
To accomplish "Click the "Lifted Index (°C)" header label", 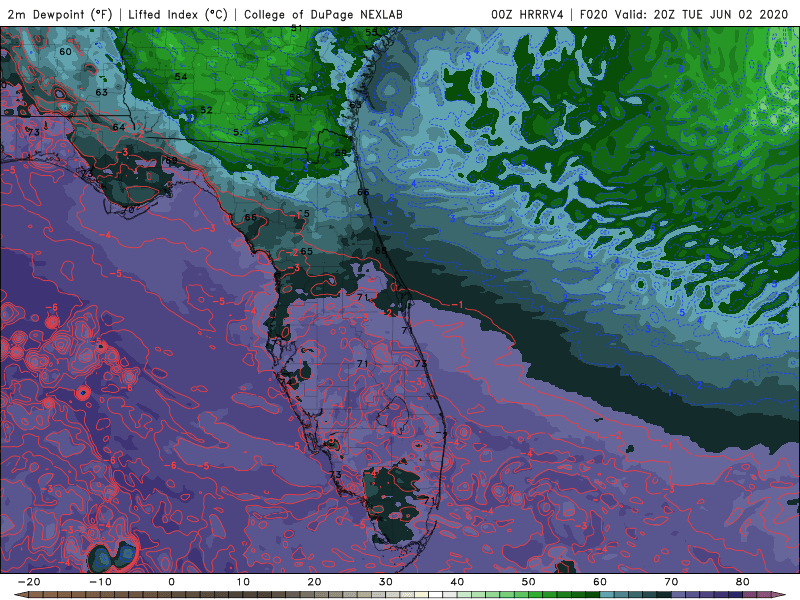I will pos(178,14).
